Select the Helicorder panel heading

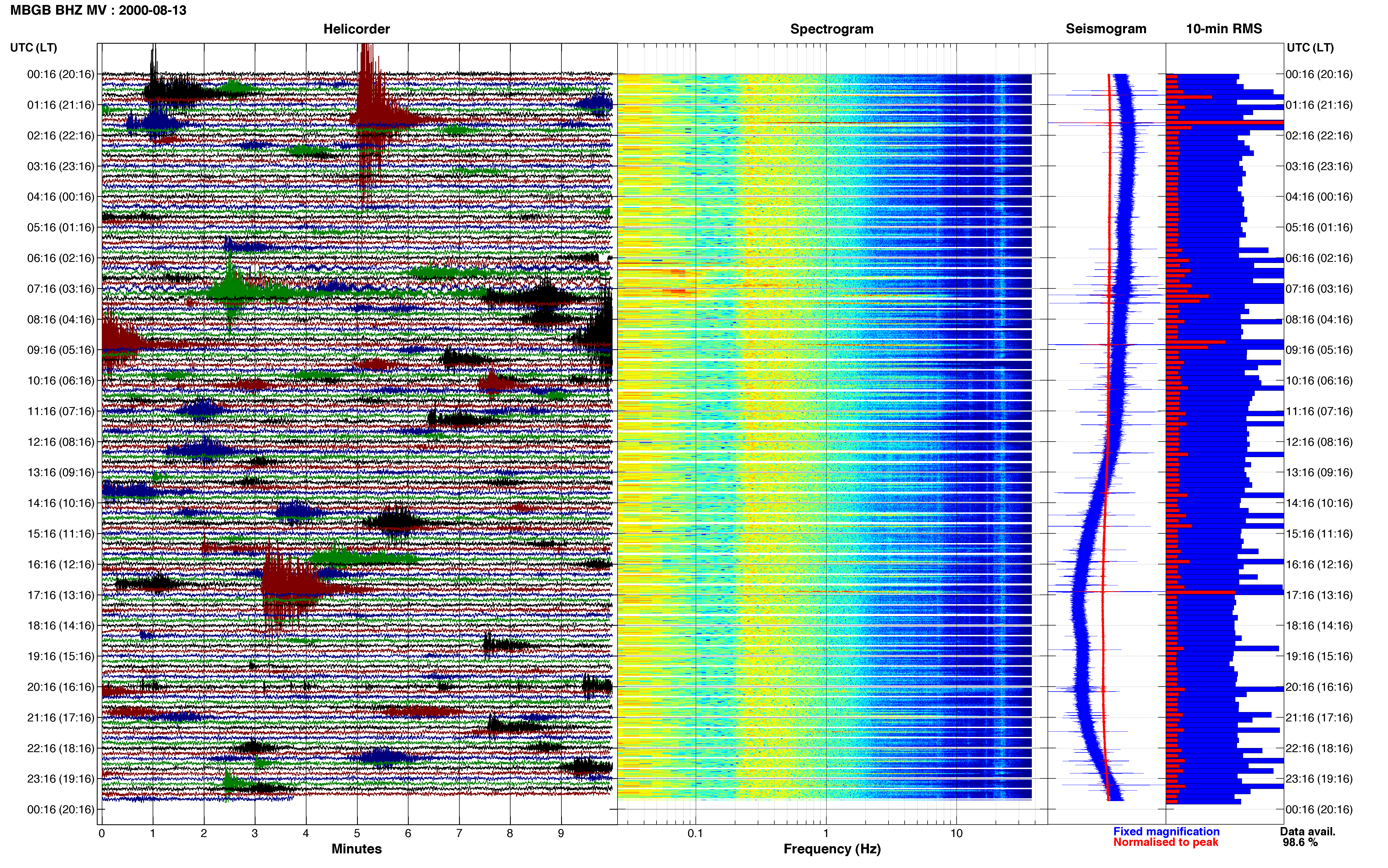coord(356,29)
